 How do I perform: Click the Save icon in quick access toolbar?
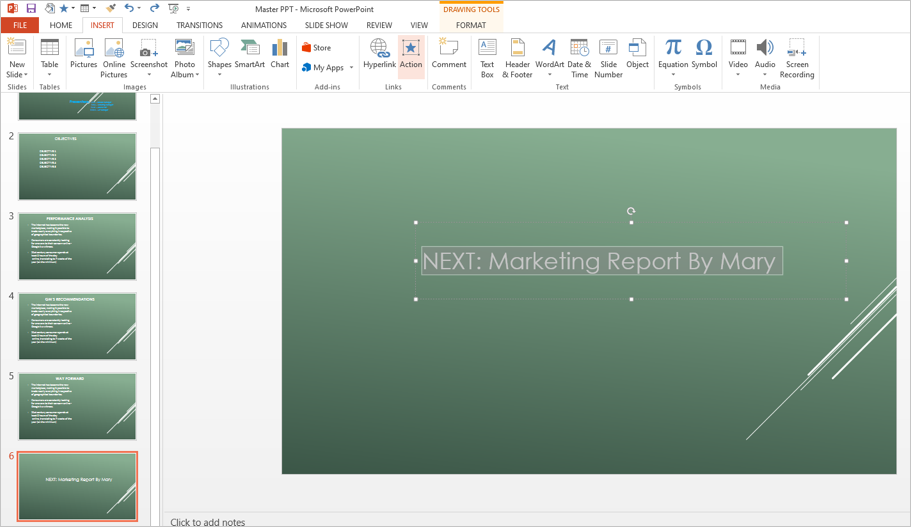tap(31, 8)
